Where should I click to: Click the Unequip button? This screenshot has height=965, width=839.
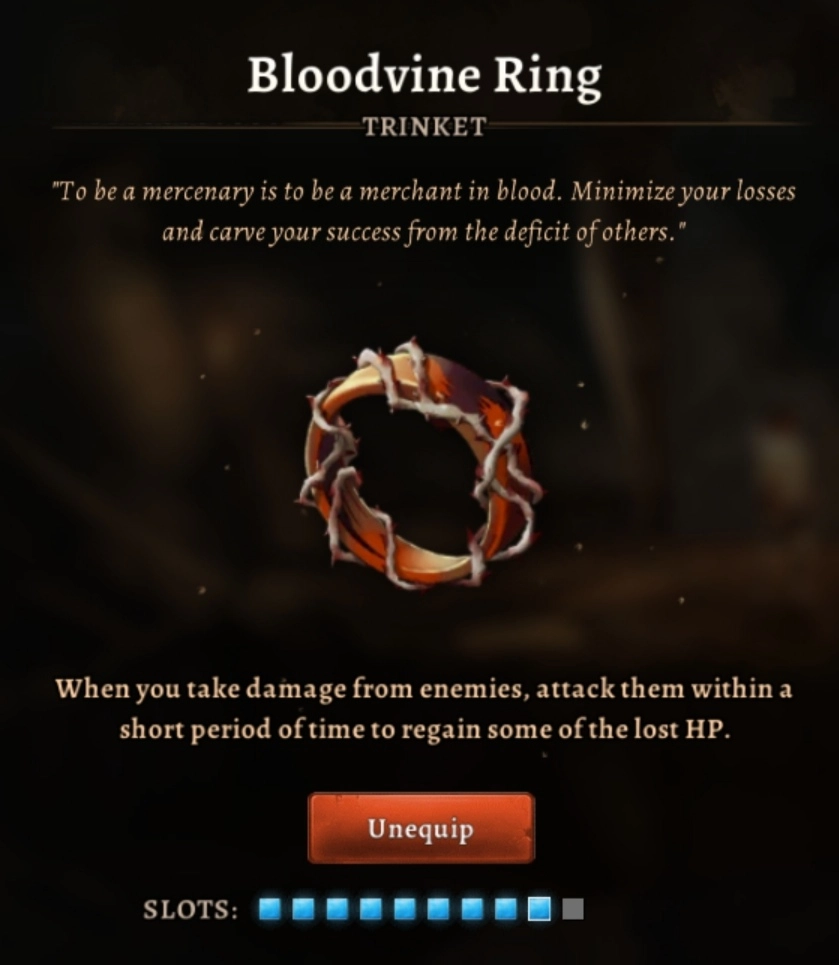coord(421,828)
